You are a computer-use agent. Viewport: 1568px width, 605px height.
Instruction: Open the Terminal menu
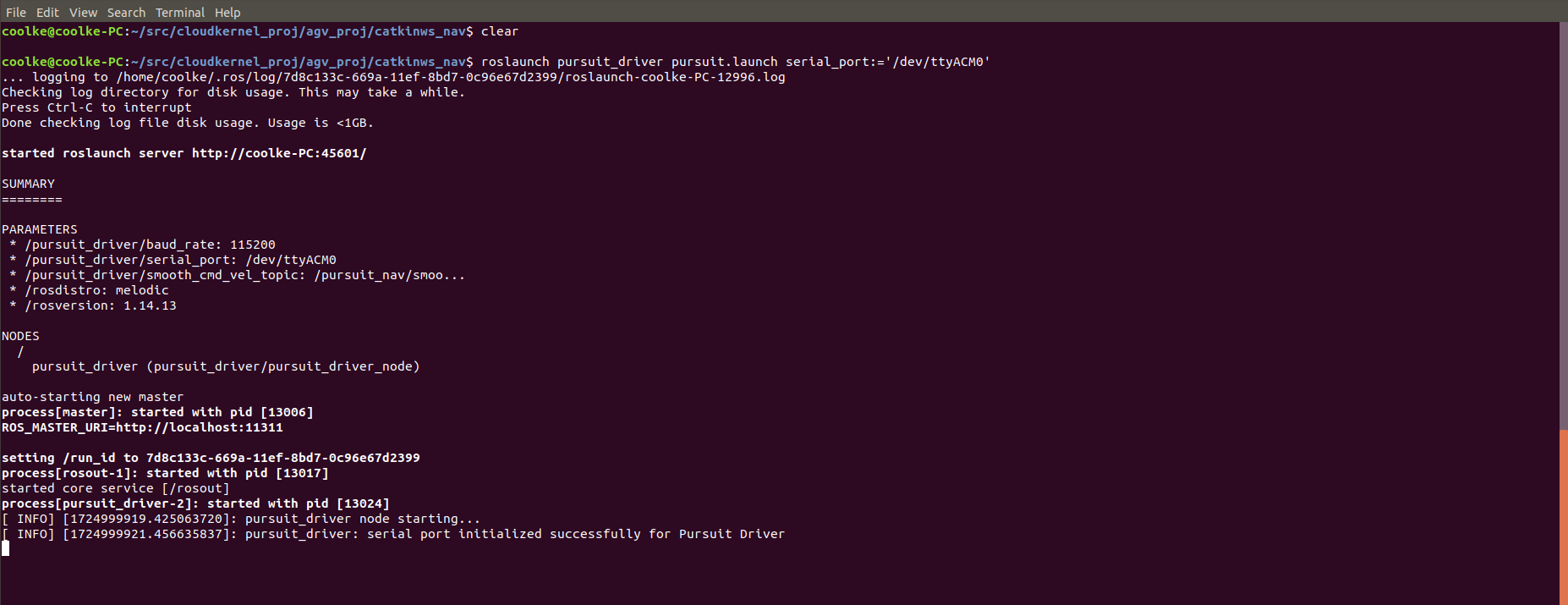180,12
